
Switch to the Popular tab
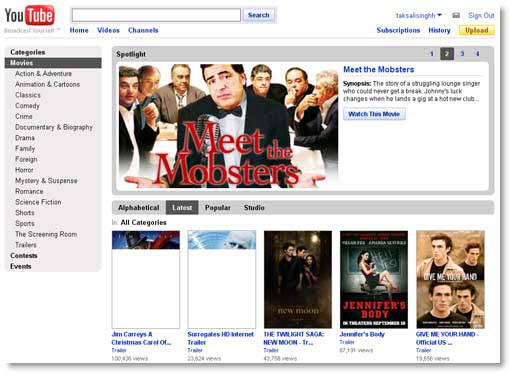[218, 208]
